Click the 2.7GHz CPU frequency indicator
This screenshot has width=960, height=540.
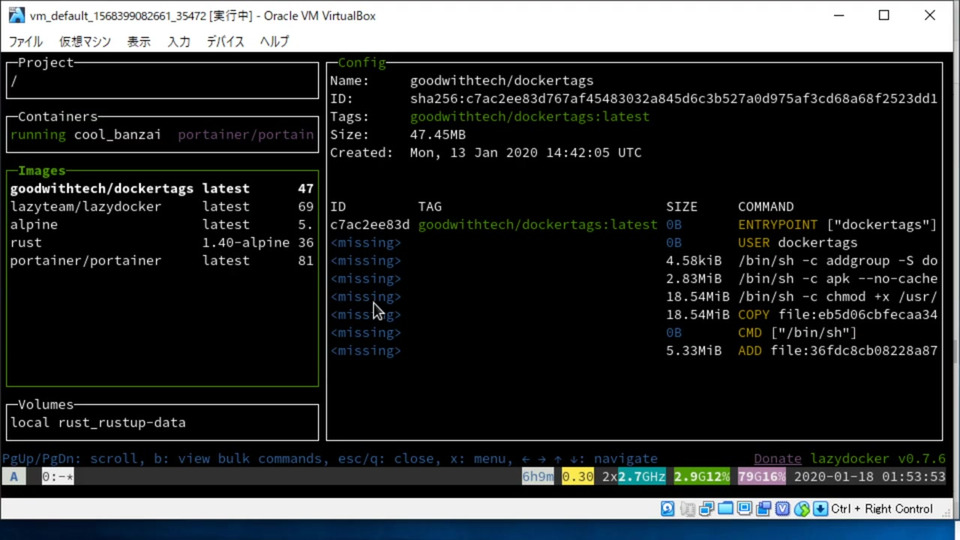[642, 476]
